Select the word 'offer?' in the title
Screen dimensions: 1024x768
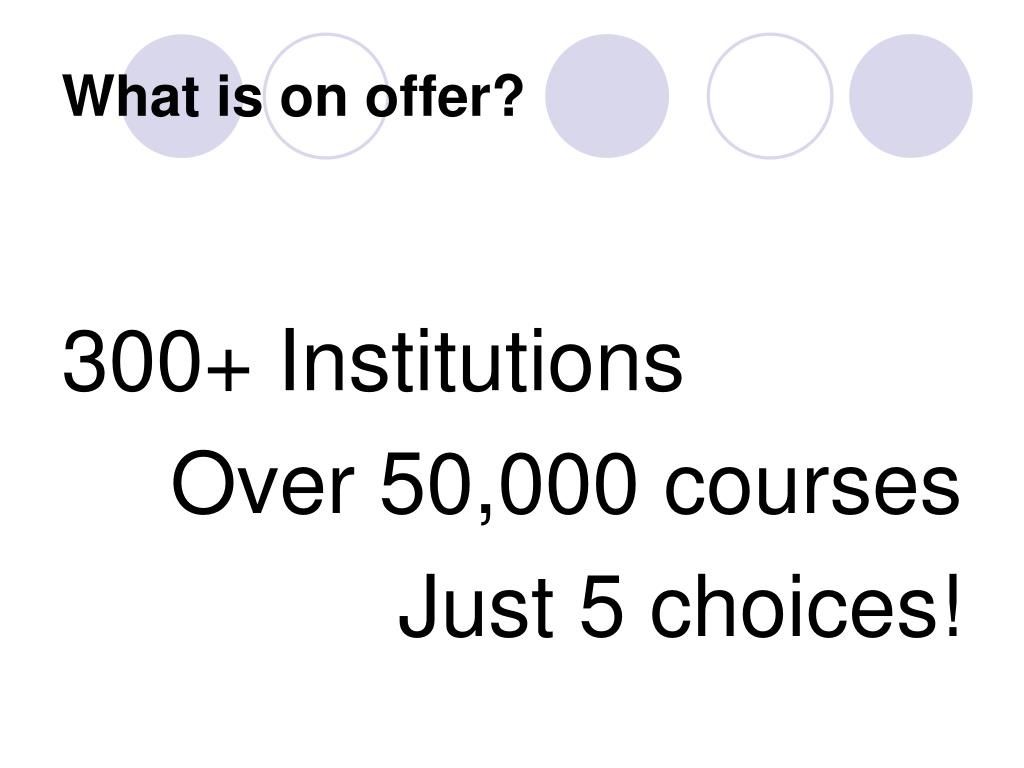click(x=445, y=97)
